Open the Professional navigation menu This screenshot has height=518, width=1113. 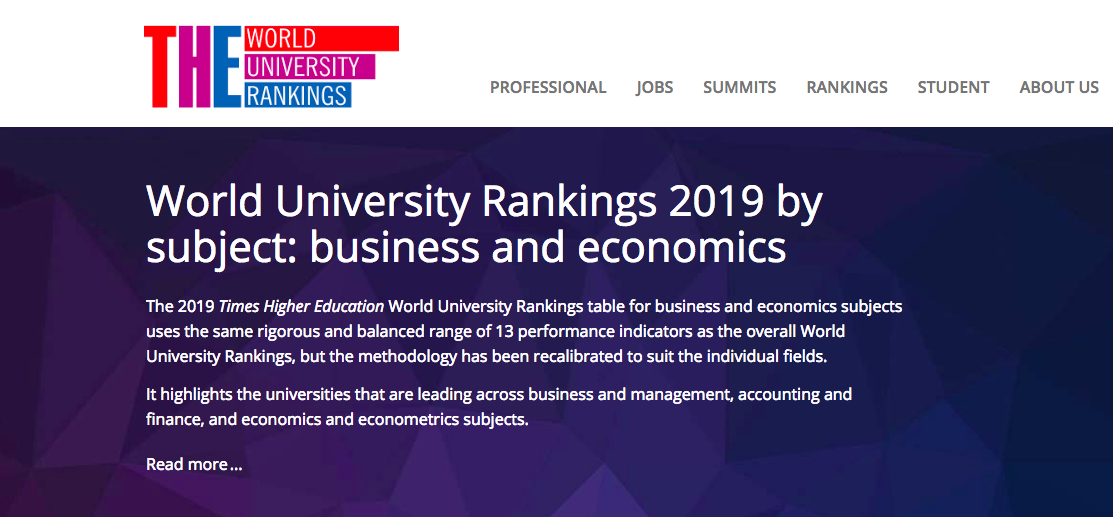[548, 87]
